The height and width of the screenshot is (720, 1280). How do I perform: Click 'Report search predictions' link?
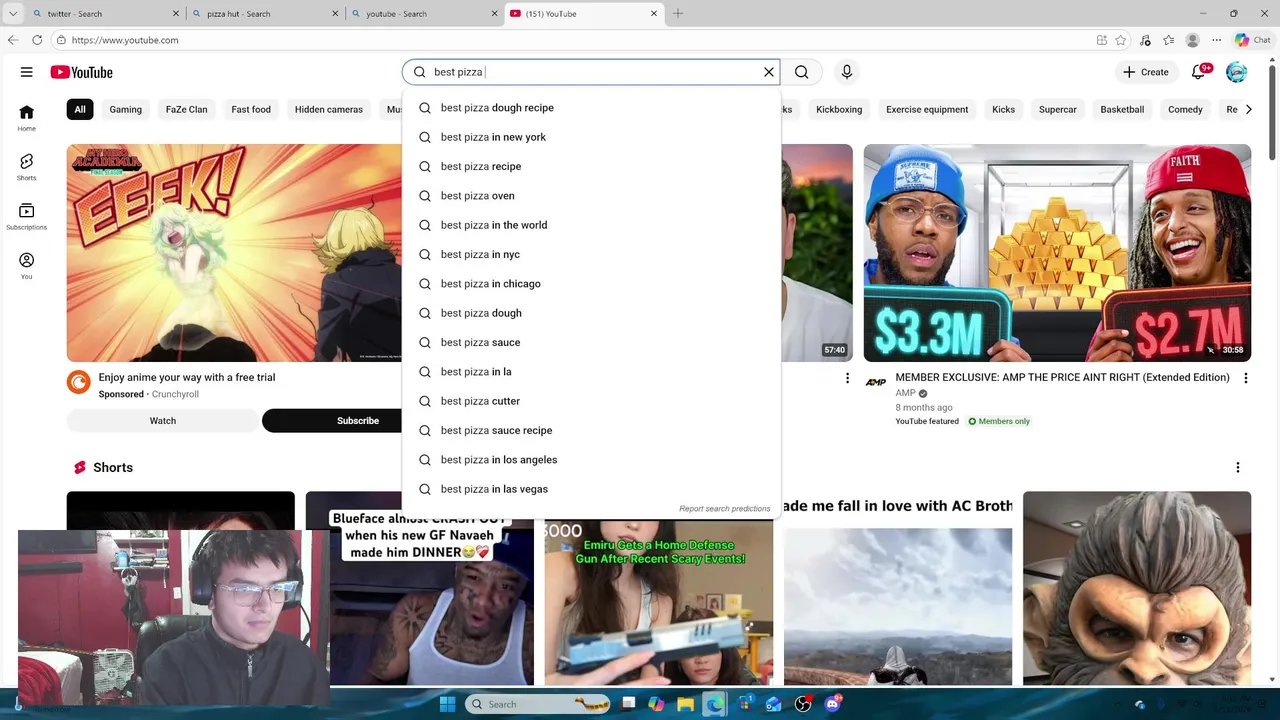tap(725, 509)
